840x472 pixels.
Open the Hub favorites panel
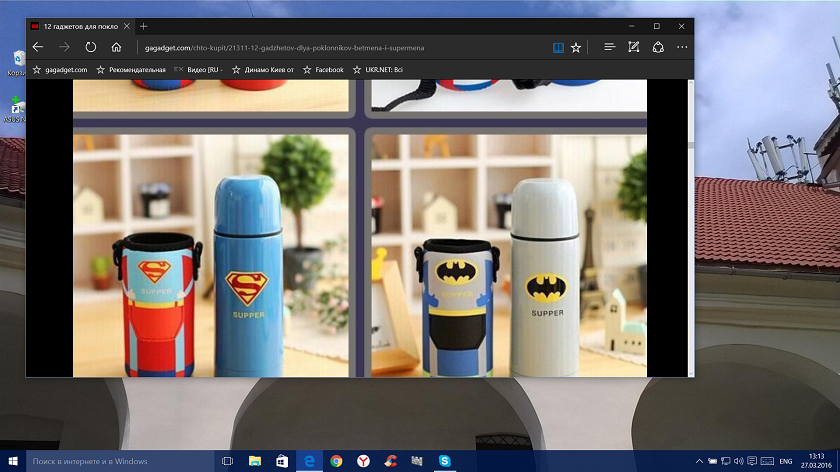point(609,47)
